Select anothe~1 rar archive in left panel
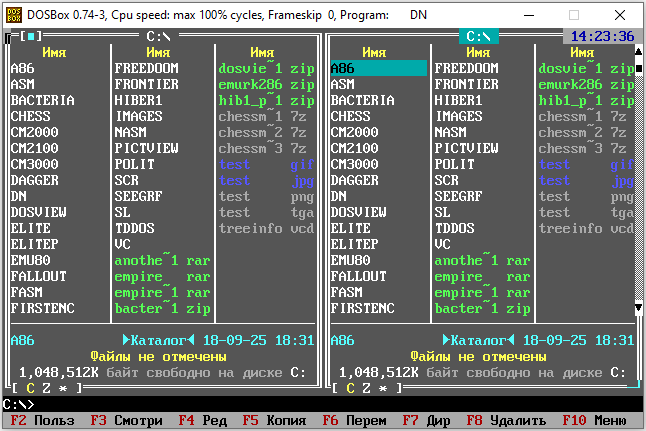The image size is (646, 431). [x=163, y=260]
